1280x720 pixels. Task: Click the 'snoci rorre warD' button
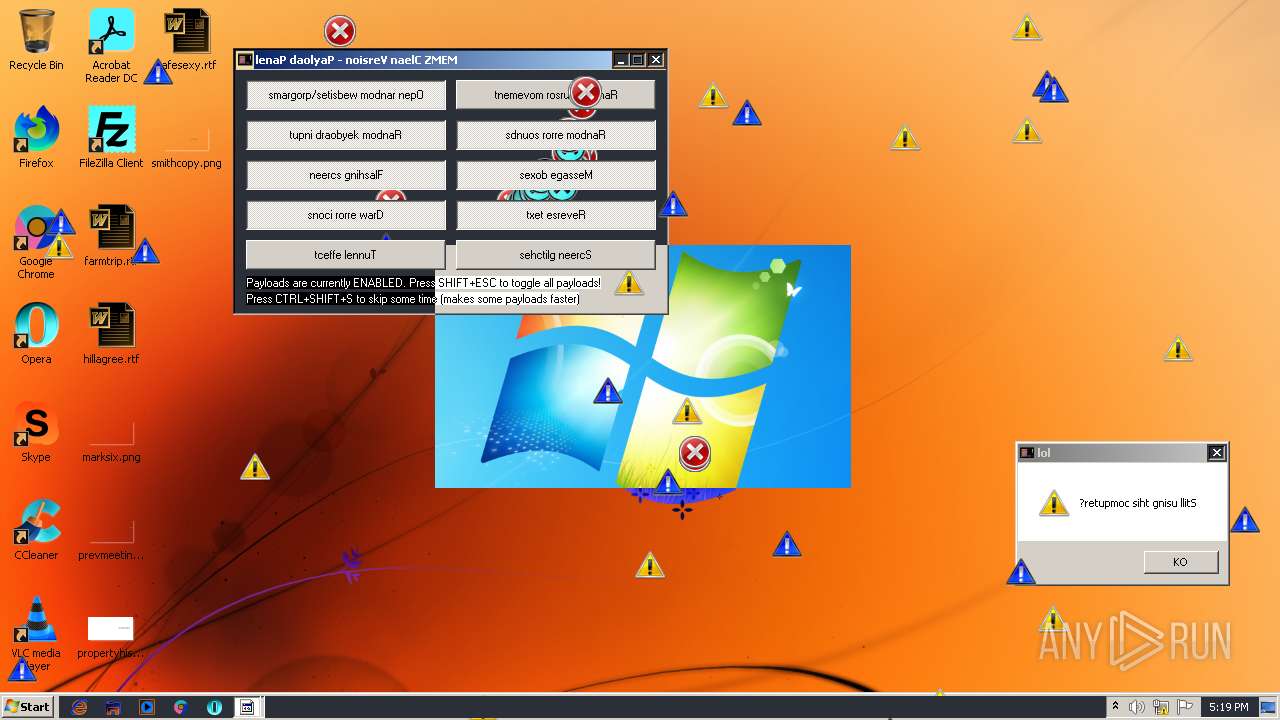coord(346,215)
